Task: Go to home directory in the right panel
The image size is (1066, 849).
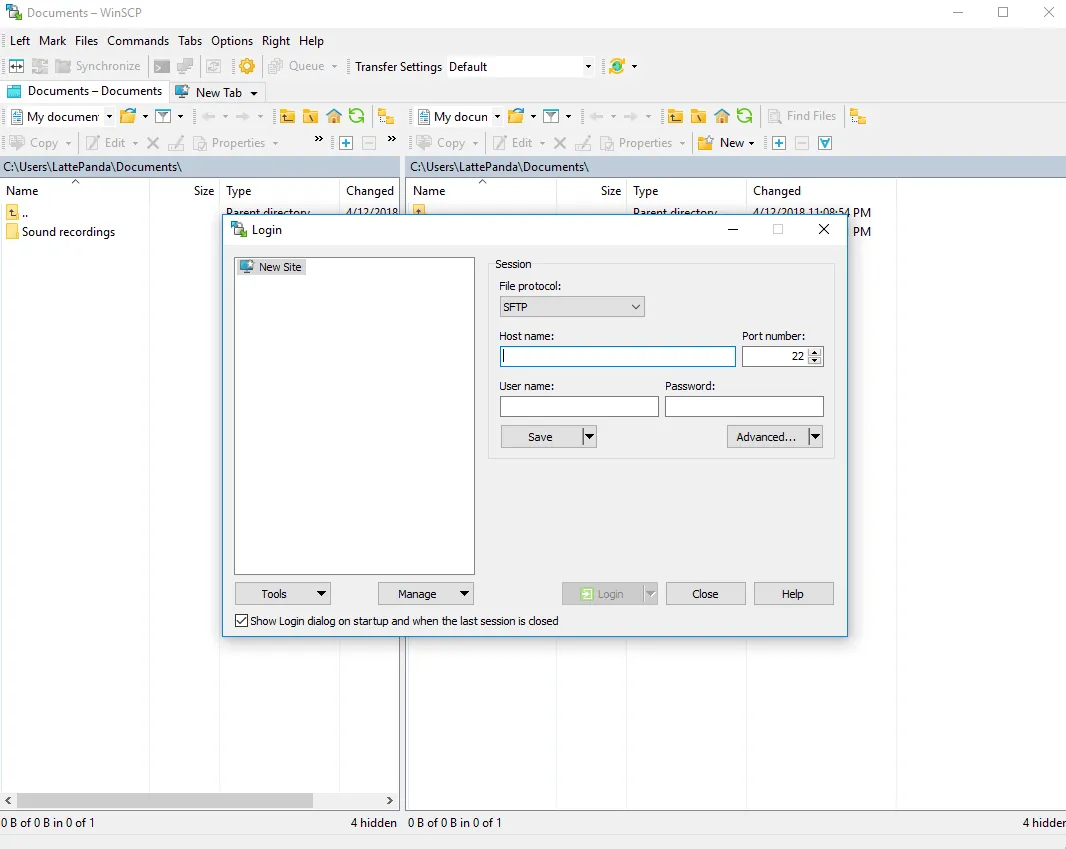Action: pyautogui.click(x=722, y=116)
